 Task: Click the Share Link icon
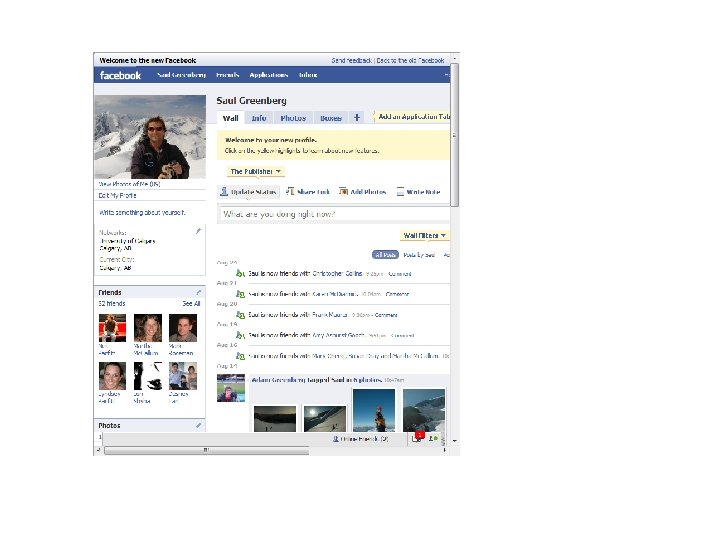(290, 191)
